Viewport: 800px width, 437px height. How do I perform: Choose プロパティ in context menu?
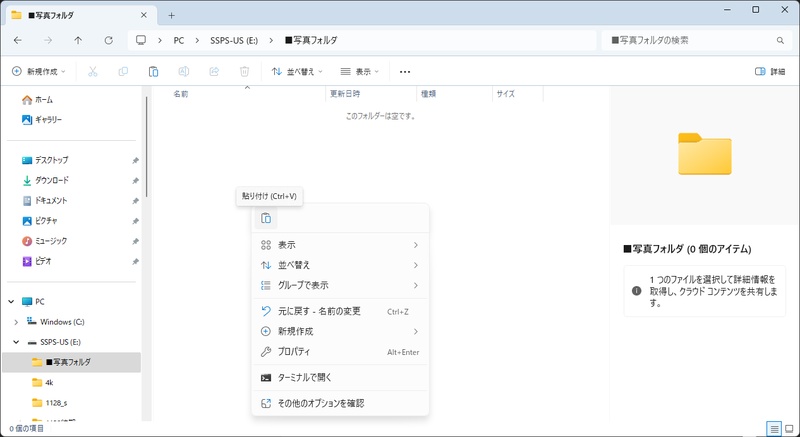pyautogui.click(x=340, y=352)
